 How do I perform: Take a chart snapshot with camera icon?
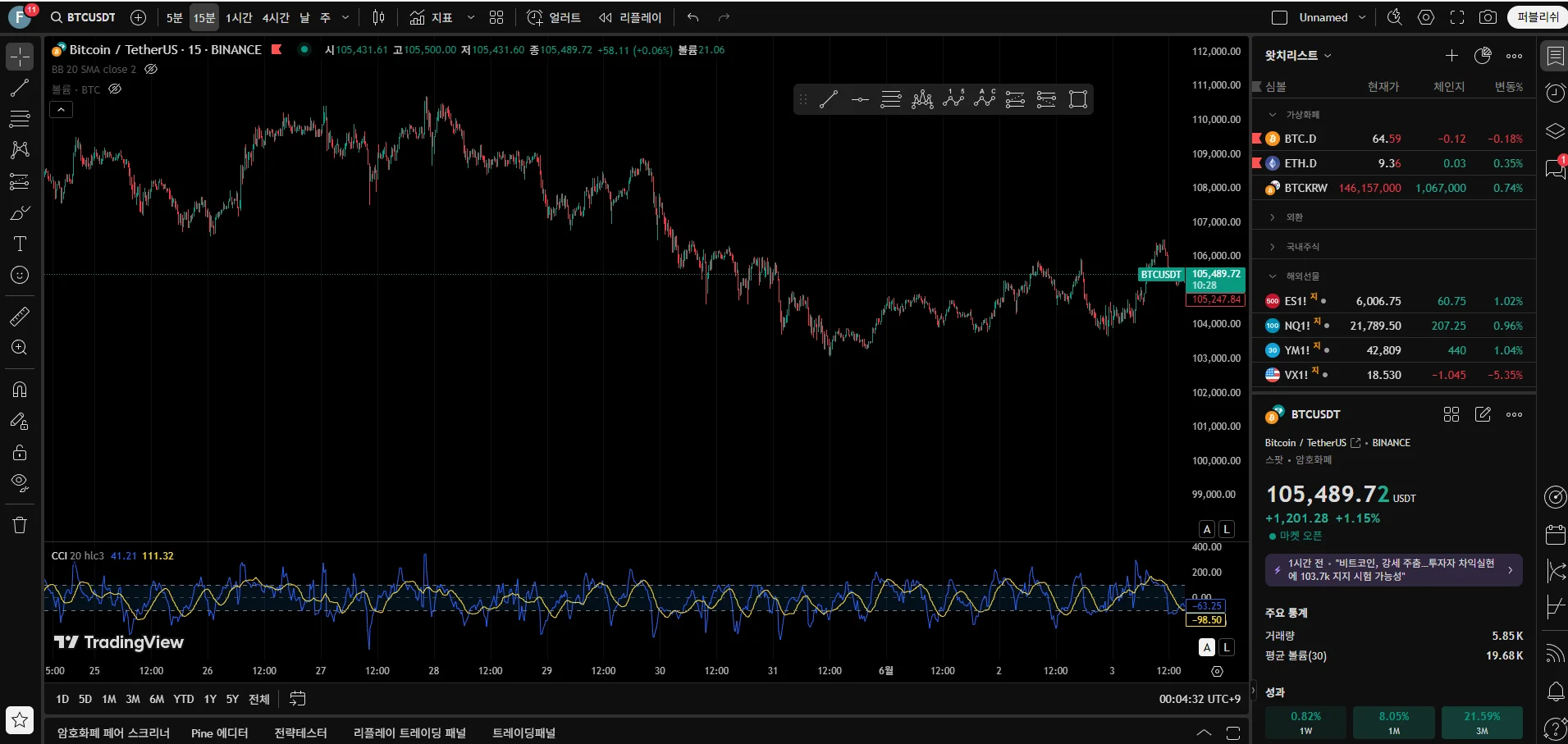[1488, 17]
